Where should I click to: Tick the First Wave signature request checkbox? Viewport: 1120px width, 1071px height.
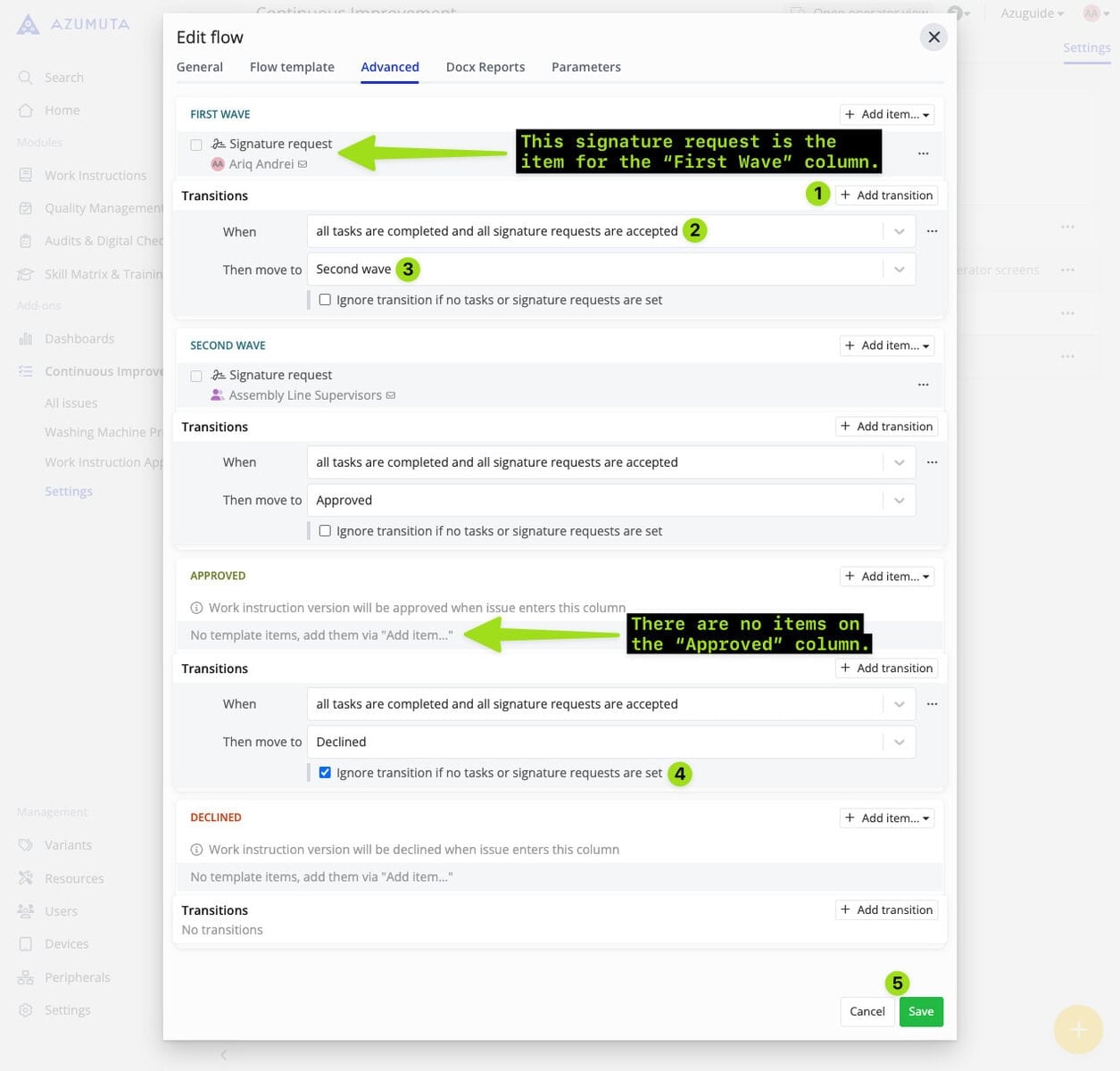[196, 145]
